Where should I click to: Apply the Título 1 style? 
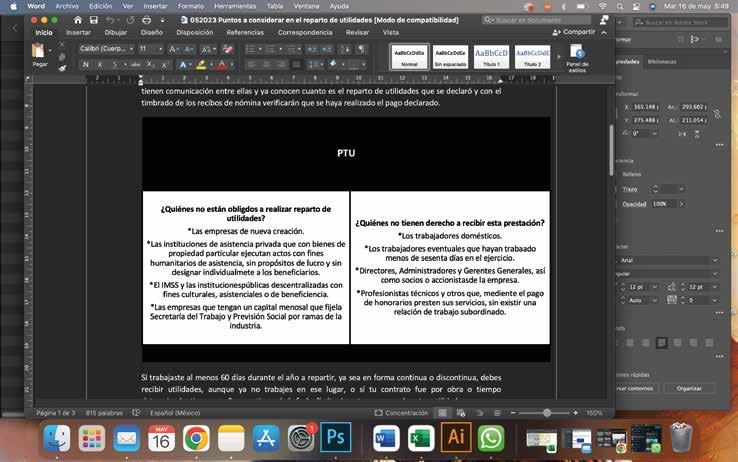[491, 57]
